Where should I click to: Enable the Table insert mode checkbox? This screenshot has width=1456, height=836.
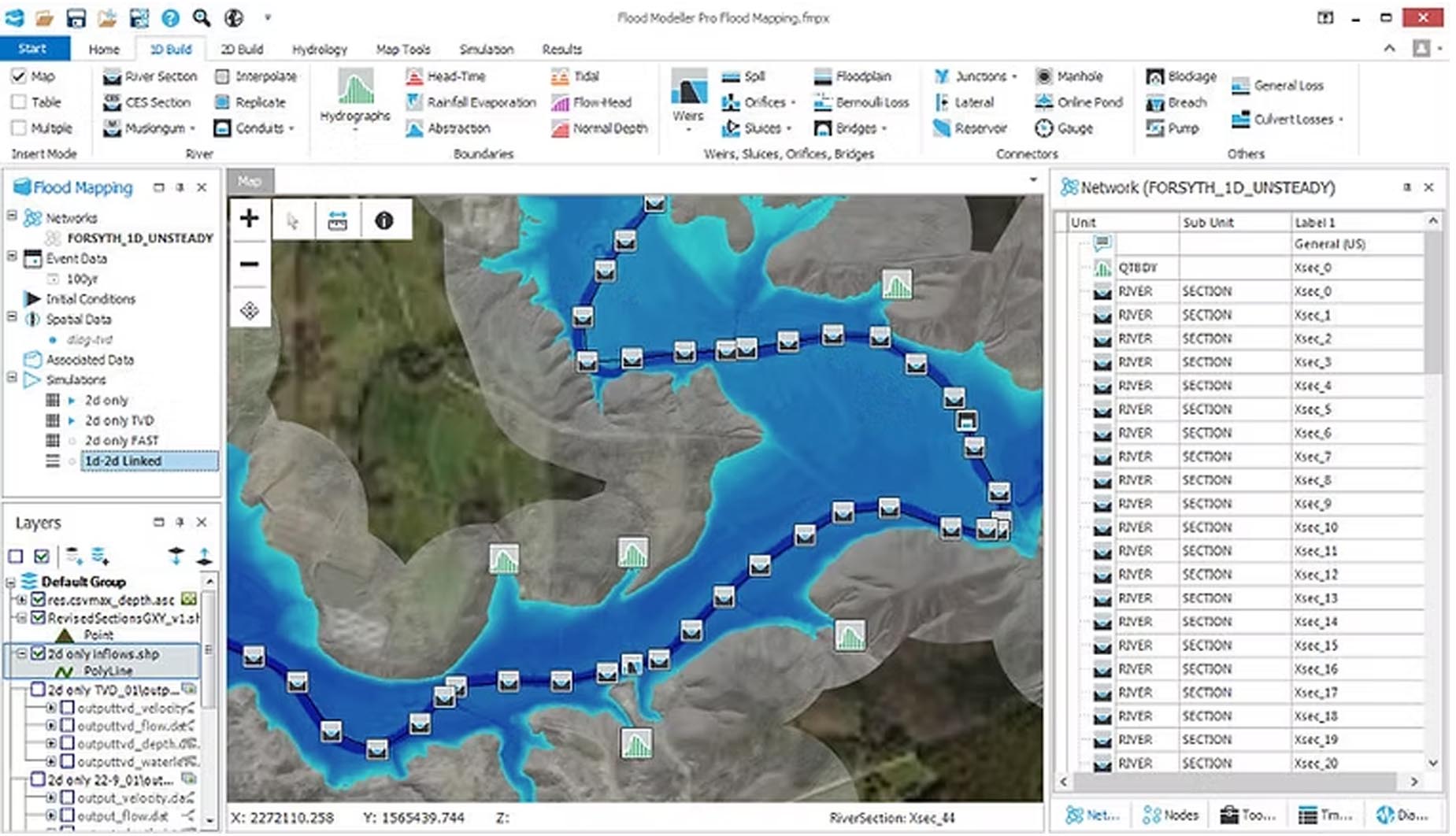point(19,102)
